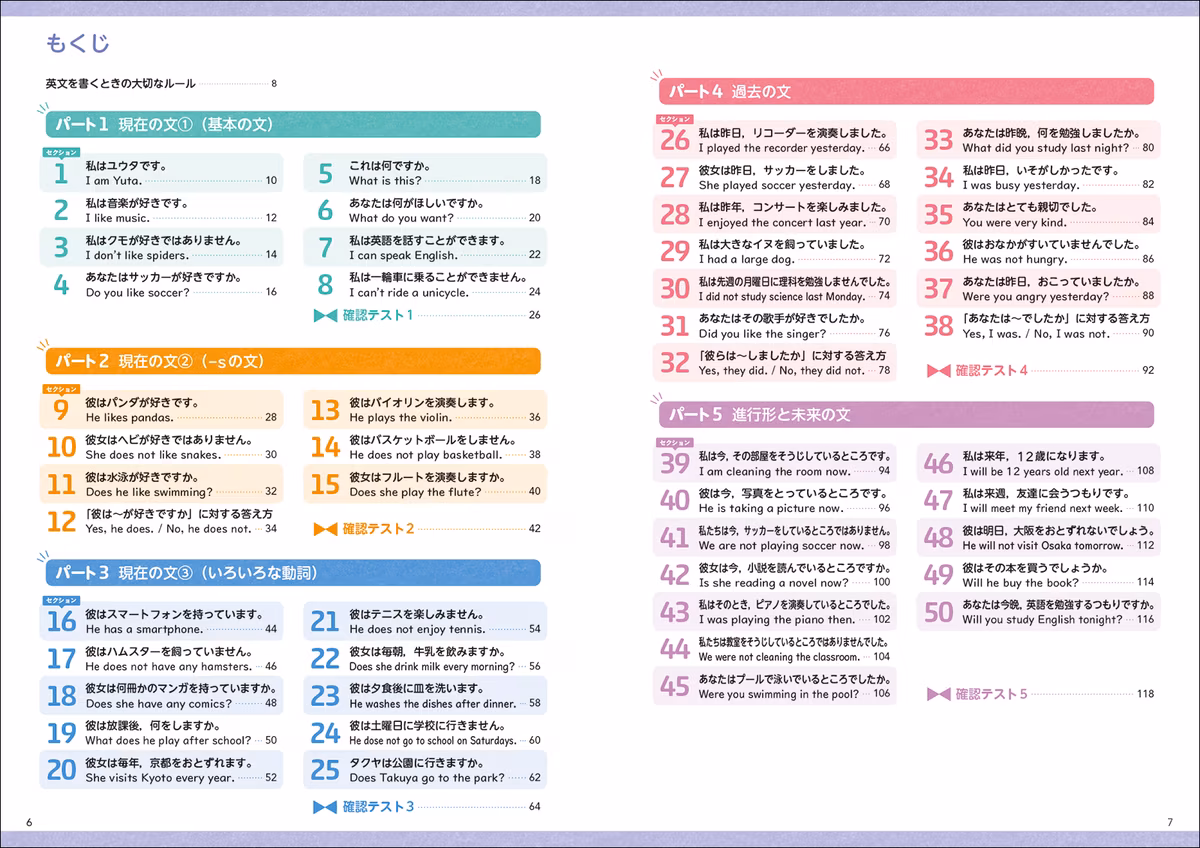1200x848 pixels.
Task: Open the 英文を書くときの大切なルール entry
Action: tap(161, 83)
